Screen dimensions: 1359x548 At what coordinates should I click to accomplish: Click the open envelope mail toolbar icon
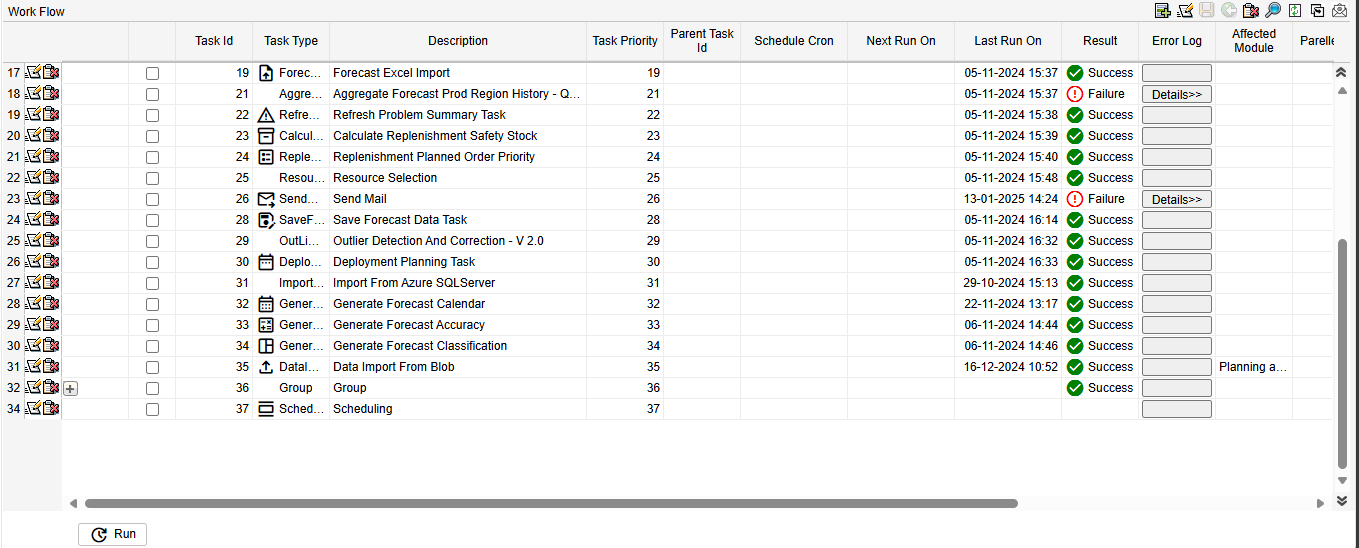click(x=1340, y=10)
